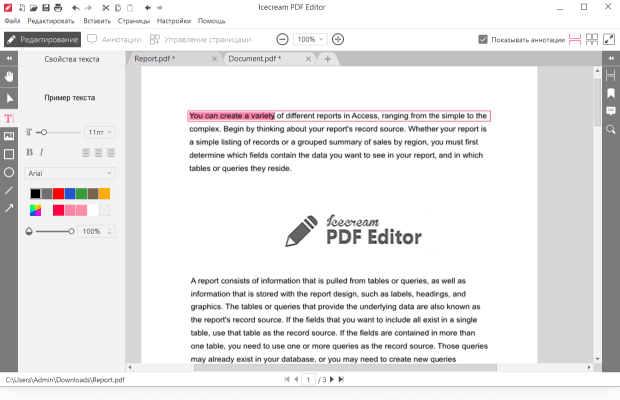The height and width of the screenshot is (400, 620).
Task: Open the Редактировать menu
Action: pyautogui.click(x=51, y=21)
